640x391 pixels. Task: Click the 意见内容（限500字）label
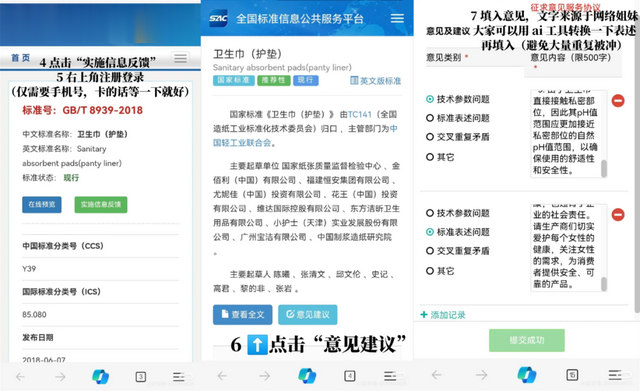click(x=571, y=58)
